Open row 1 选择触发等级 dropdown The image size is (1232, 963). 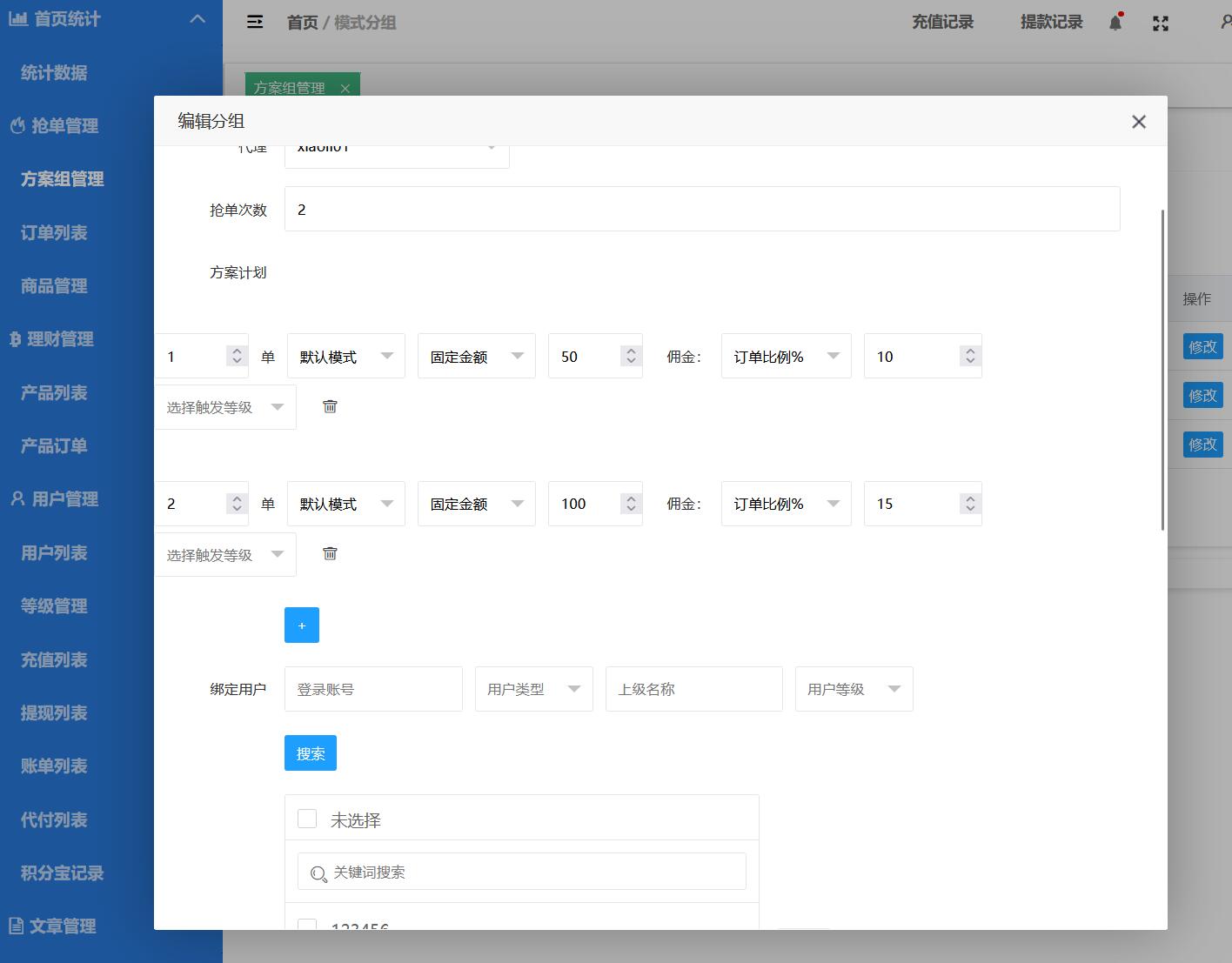click(225, 407)
